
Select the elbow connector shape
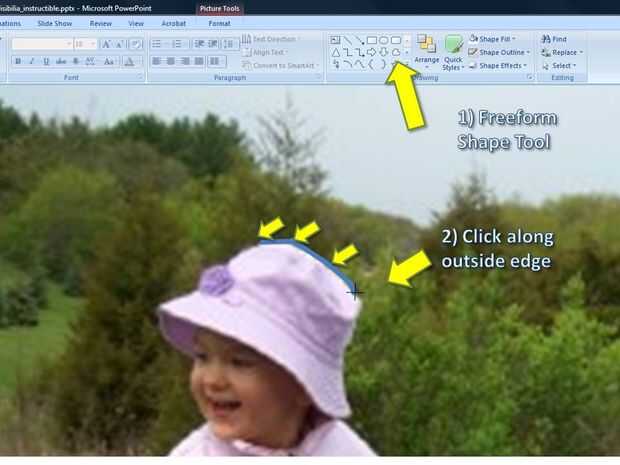tap(347, 52)
